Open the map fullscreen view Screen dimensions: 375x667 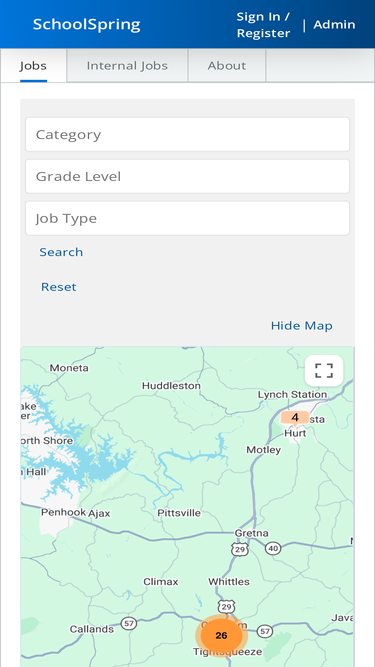(x=324, y=371)
